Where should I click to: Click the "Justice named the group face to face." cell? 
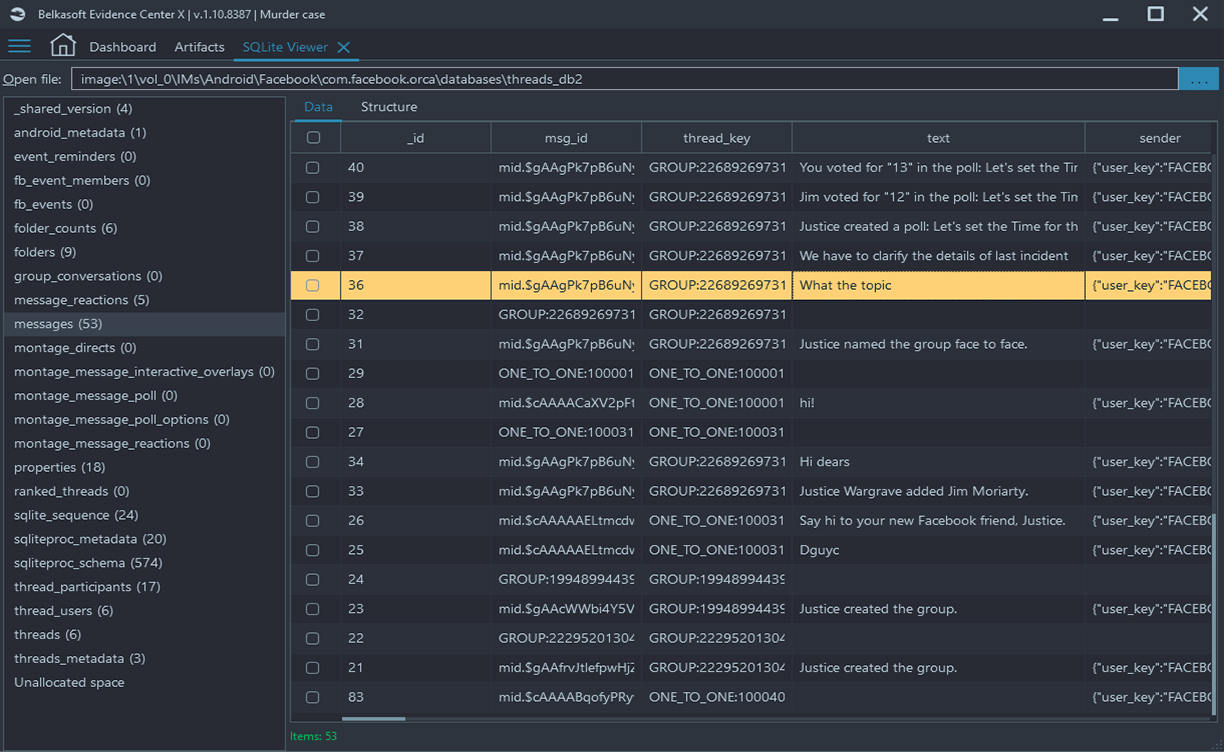click(x=938, y=344)
